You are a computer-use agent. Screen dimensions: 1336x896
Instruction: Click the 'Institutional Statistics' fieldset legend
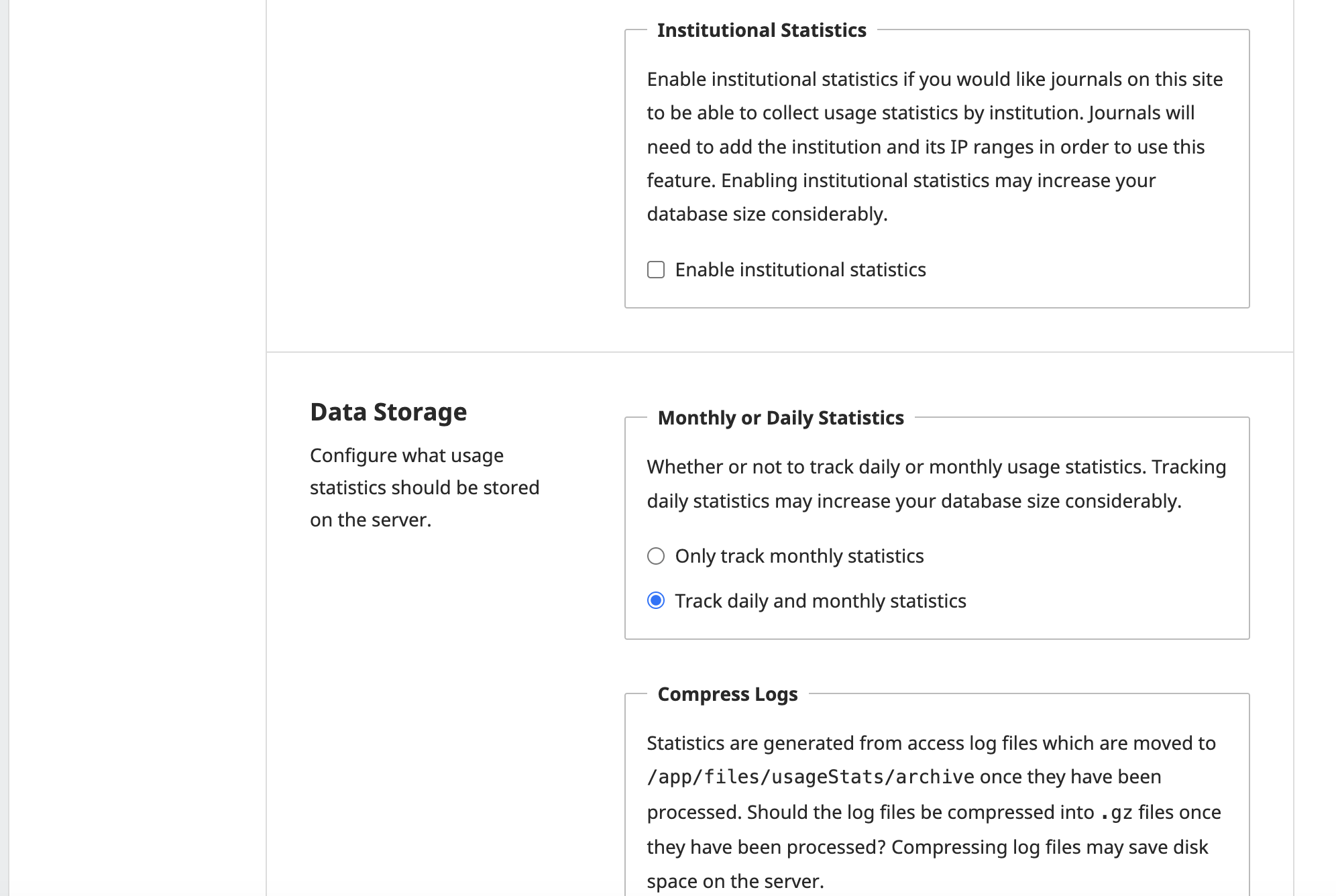[761, 30]
